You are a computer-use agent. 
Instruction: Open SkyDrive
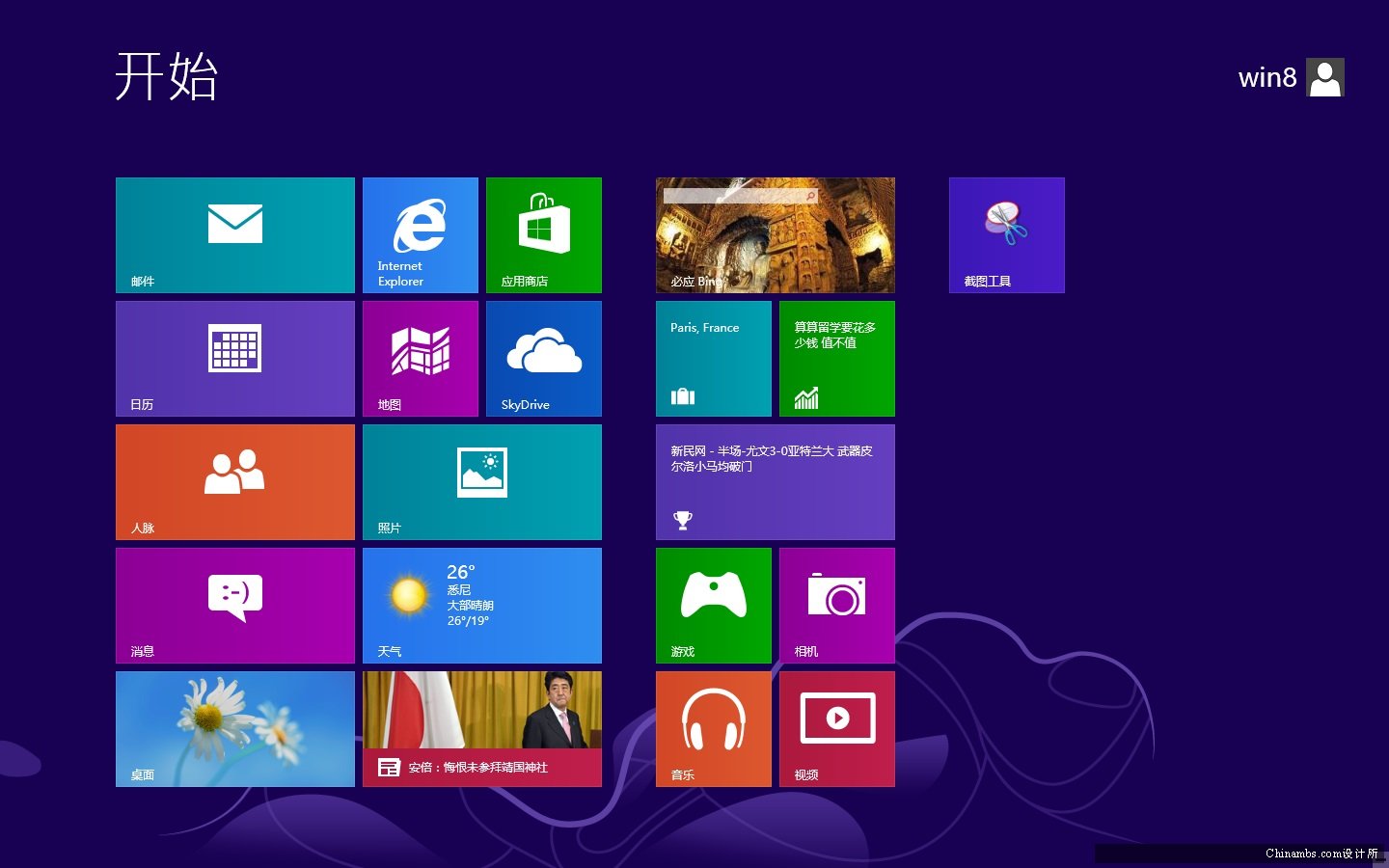pos(543,358)
